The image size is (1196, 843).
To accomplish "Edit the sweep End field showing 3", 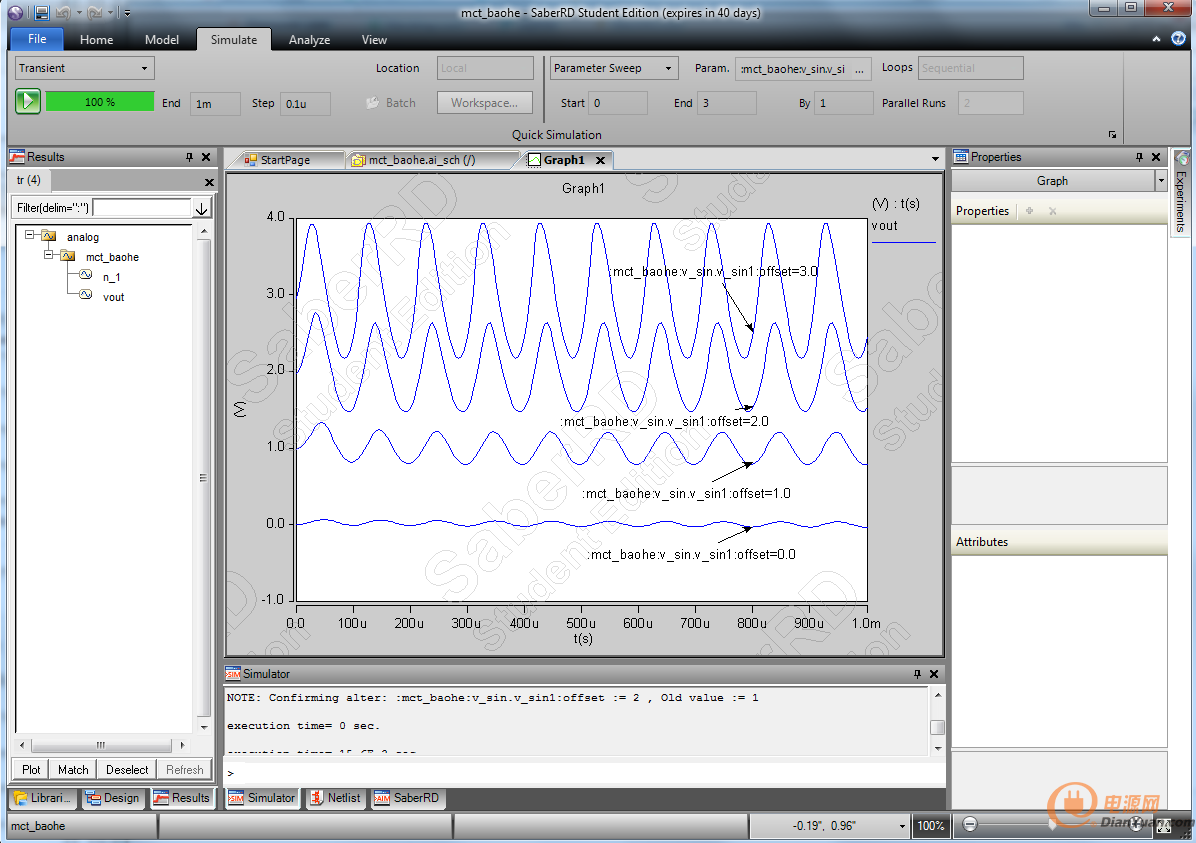I will tap(727, 103).
